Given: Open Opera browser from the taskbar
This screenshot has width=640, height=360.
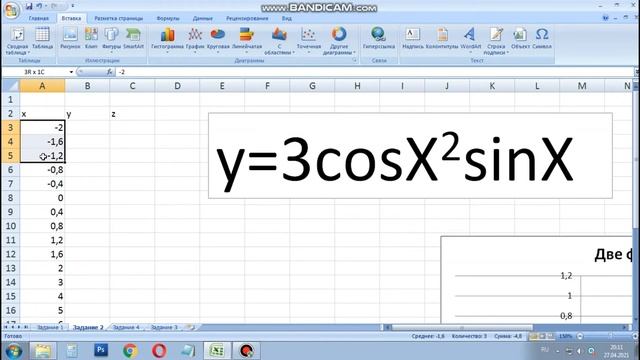Looking at the screenshot, I should [159, 351].
